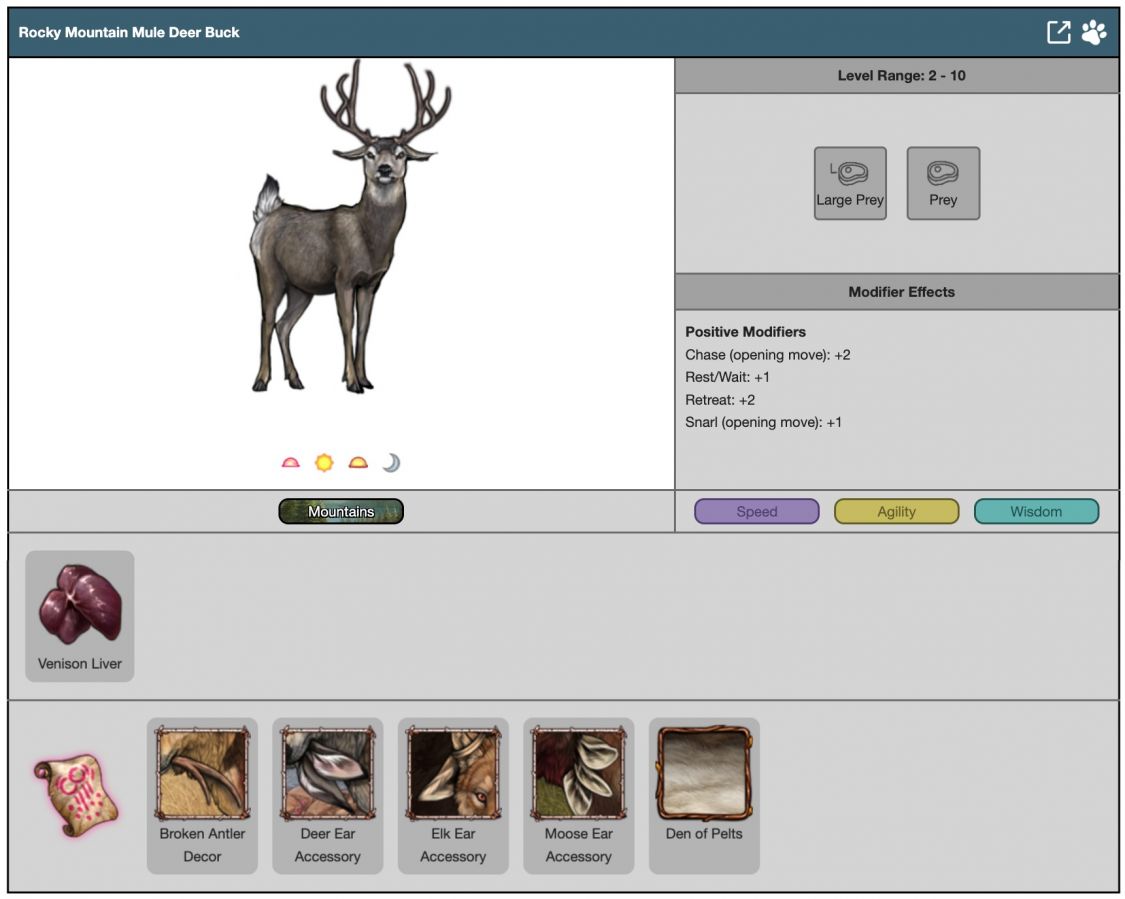This screenshot has width=1125, height=899.
Task: Click the yellow Agility stat tag
Action: (896, 512)
